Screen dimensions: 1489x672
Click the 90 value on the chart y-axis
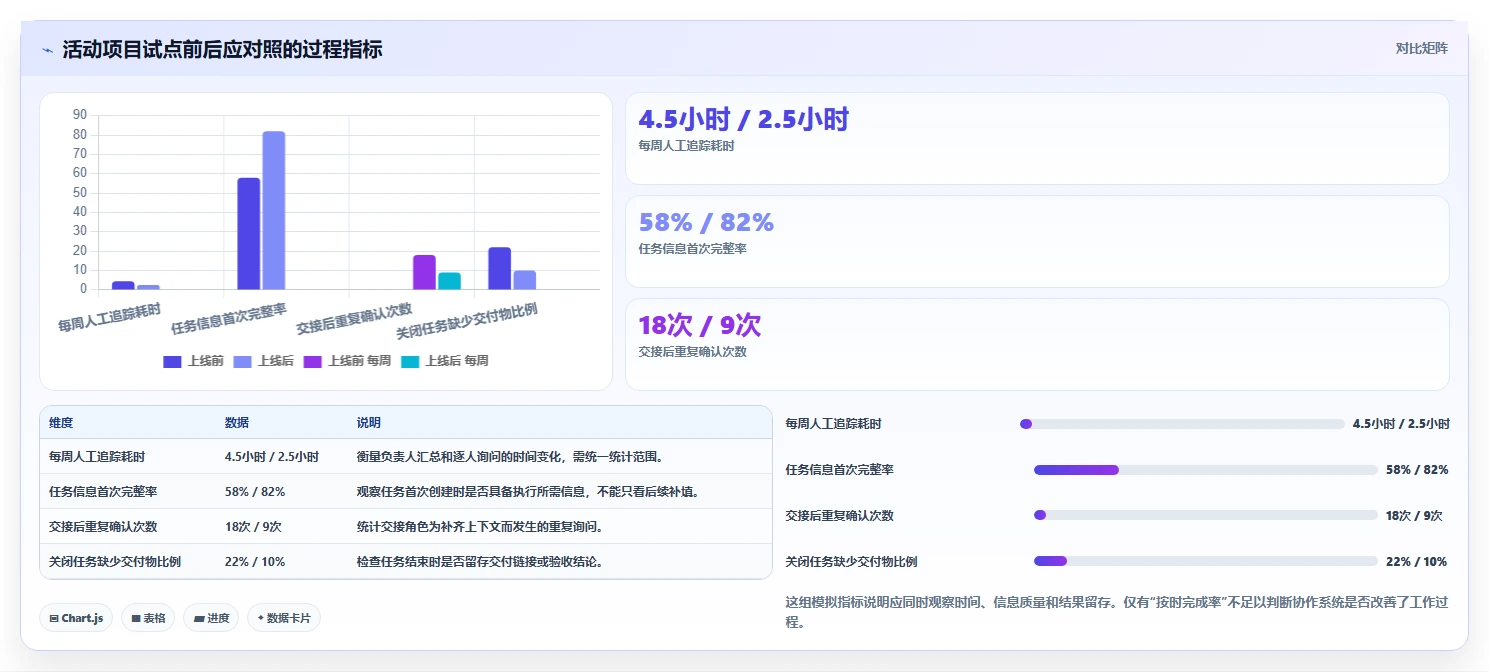click(80, 115)
